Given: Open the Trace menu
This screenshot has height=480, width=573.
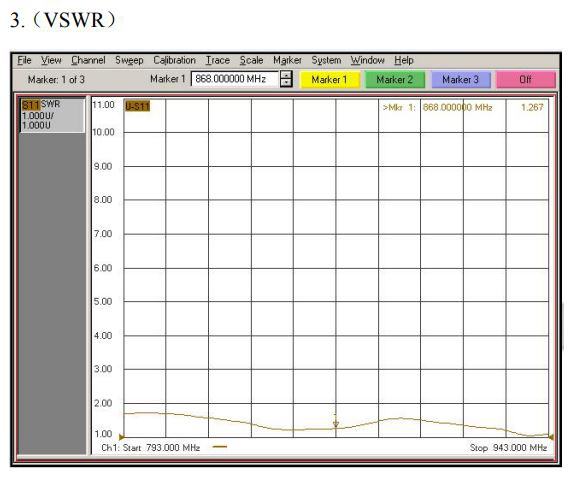Looking at the screenshot, I should tap(217, 60).
